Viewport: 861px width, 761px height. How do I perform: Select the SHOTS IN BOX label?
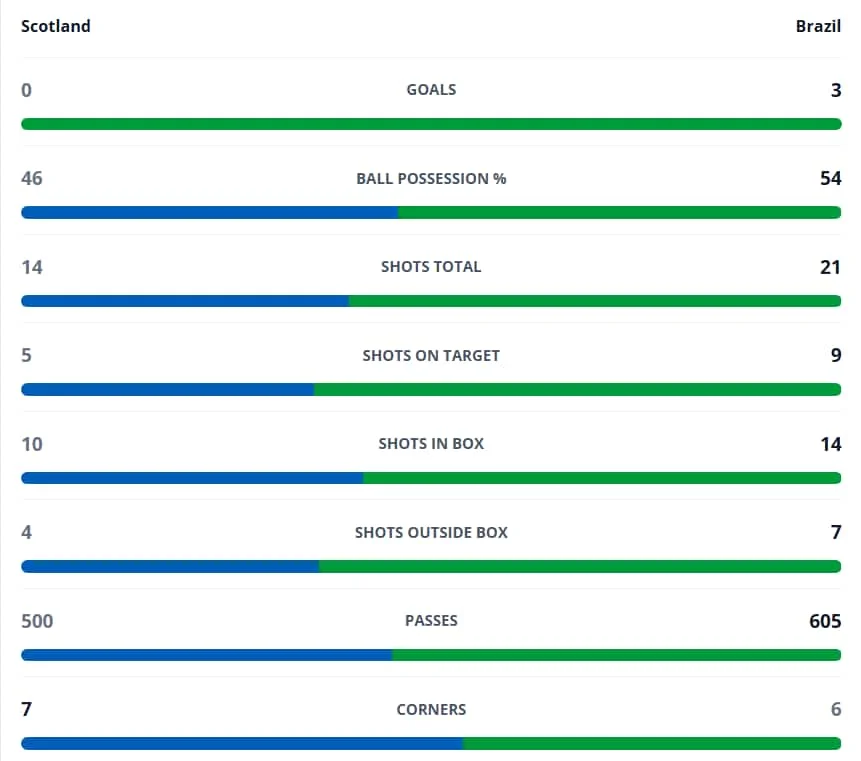click(431, 444)
